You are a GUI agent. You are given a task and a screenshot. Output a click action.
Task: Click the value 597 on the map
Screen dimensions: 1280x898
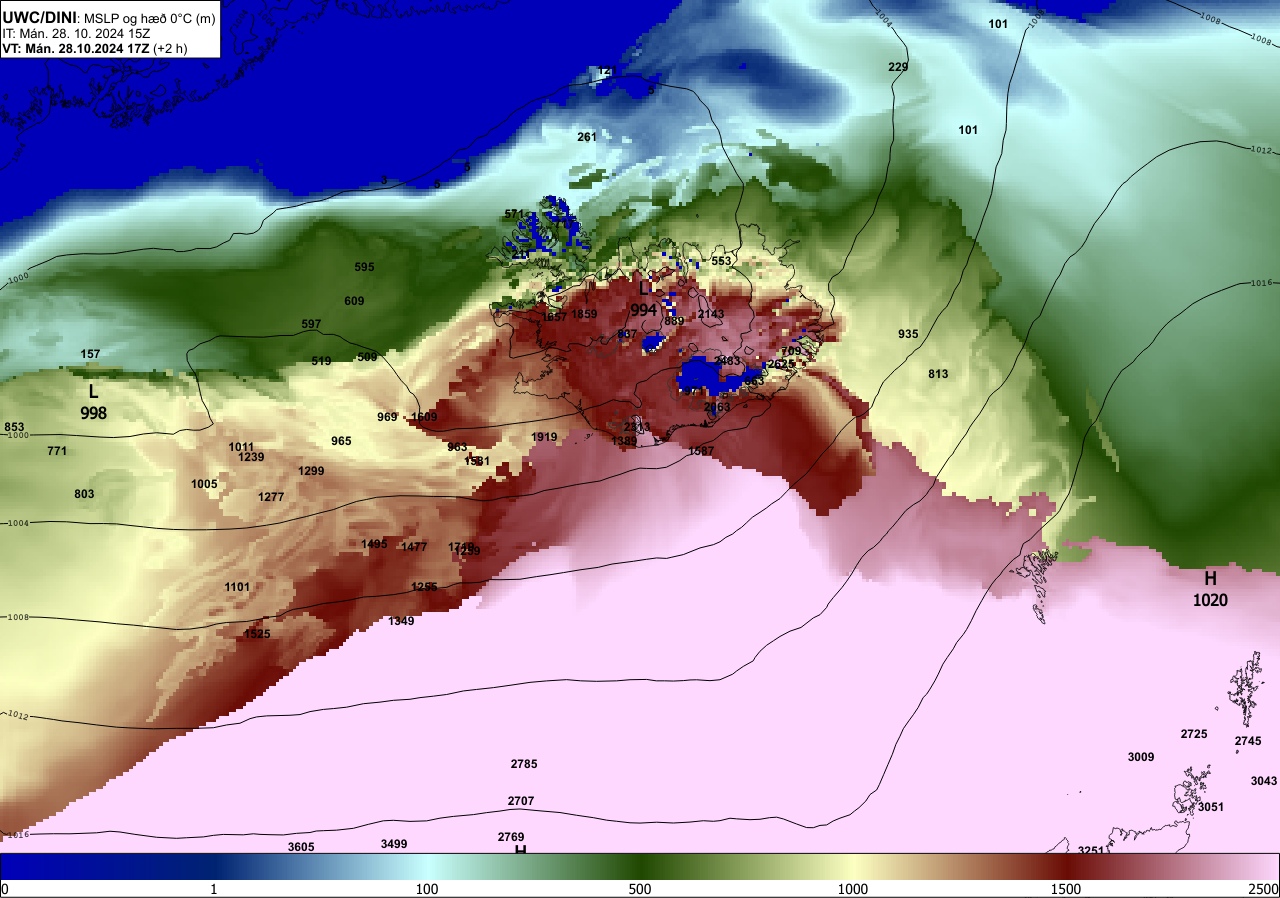[311, 324]
